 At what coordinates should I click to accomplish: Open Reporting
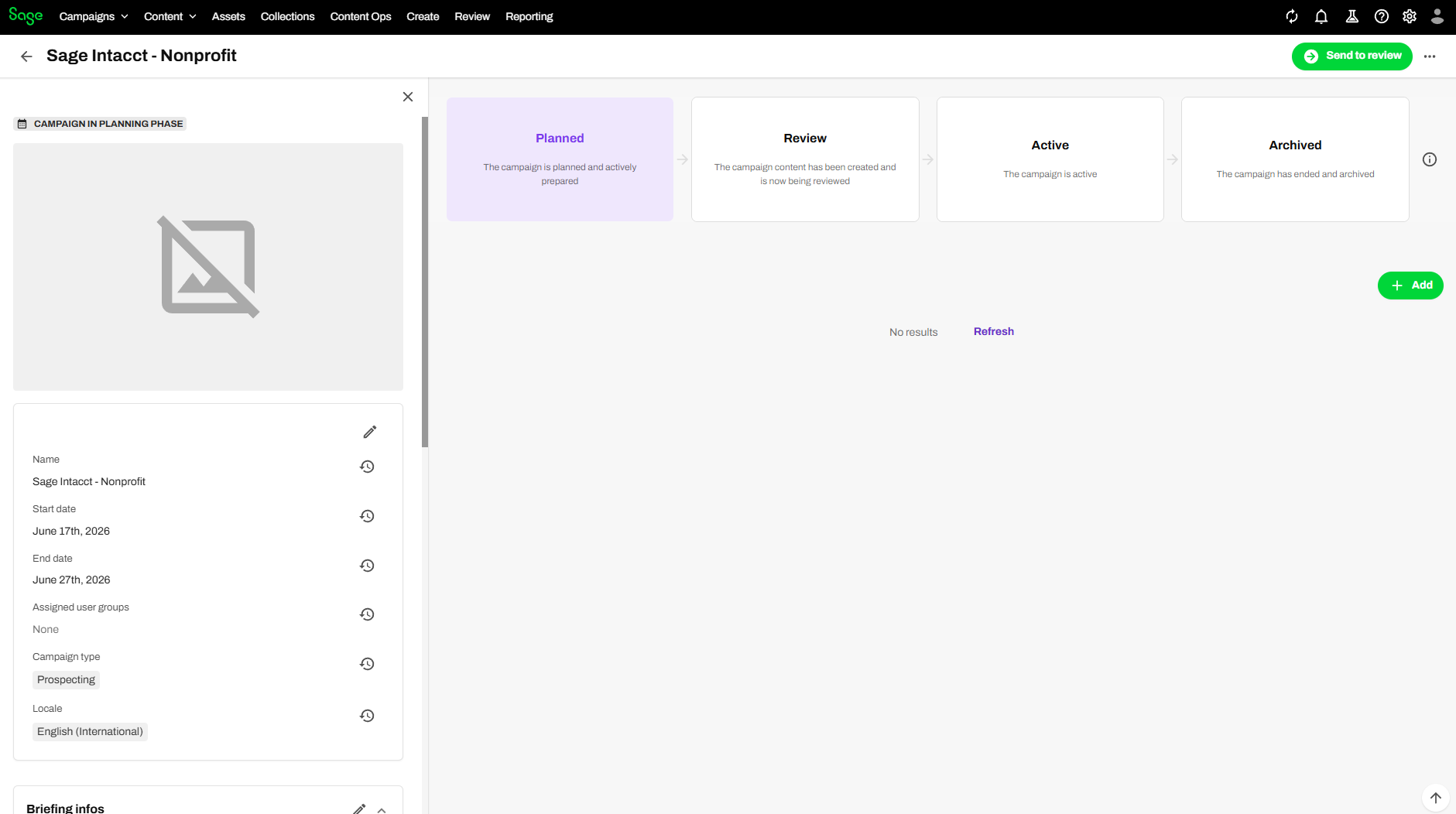529,16
